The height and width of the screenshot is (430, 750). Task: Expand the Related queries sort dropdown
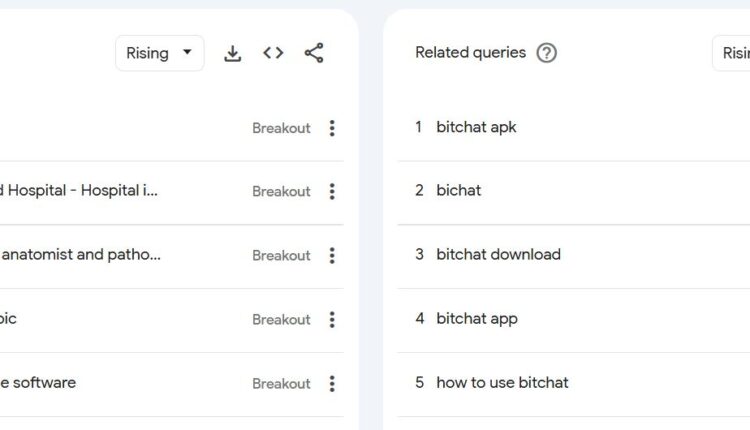coord(733,54)
